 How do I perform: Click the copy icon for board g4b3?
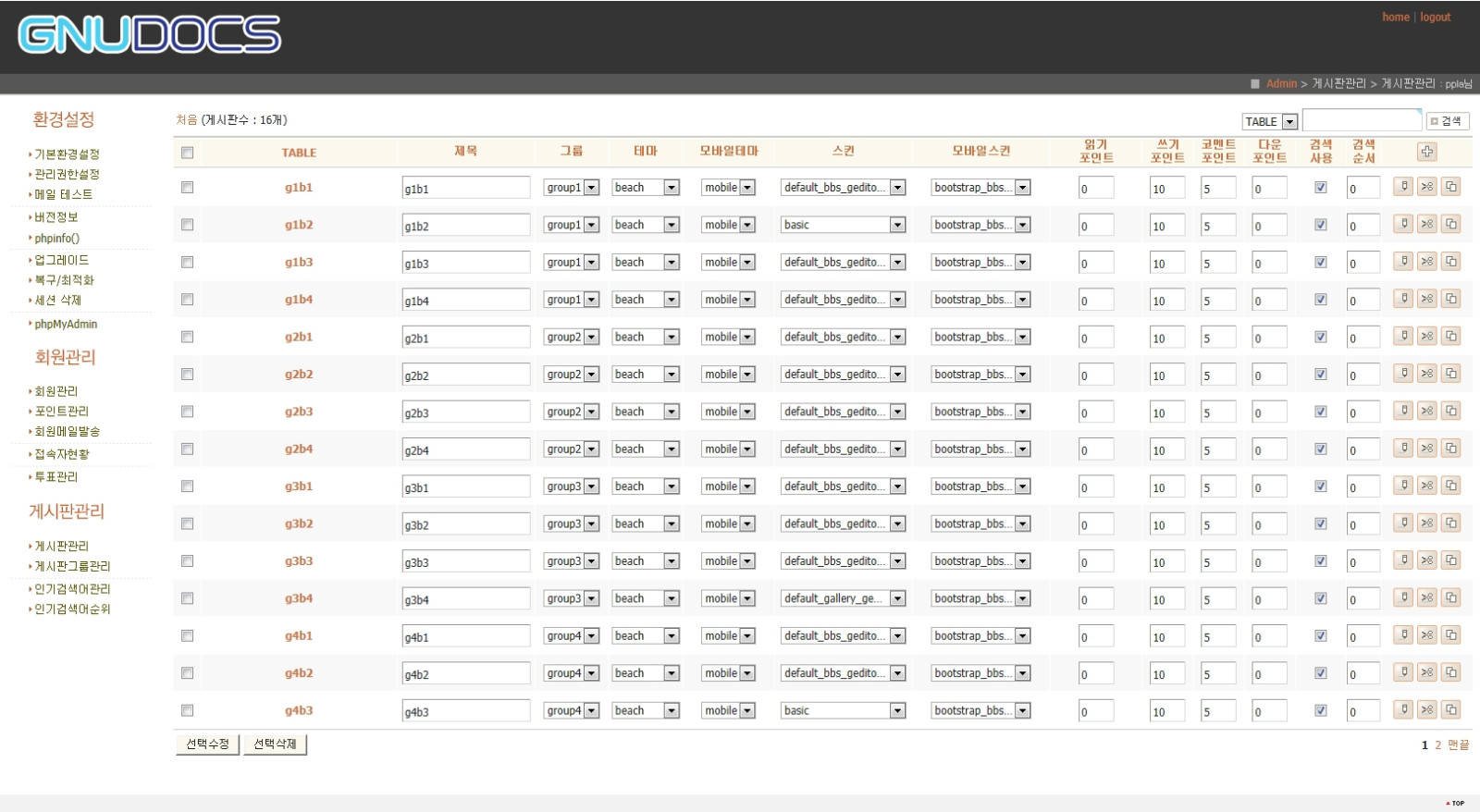point(1451,709)
